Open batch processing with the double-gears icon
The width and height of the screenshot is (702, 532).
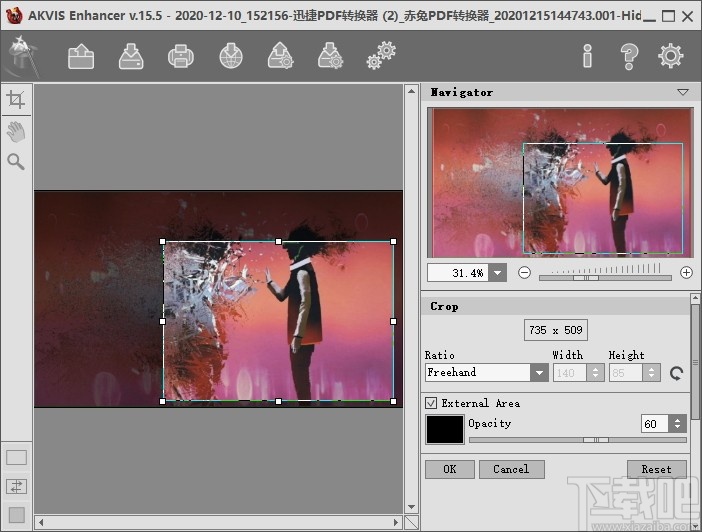381,56
